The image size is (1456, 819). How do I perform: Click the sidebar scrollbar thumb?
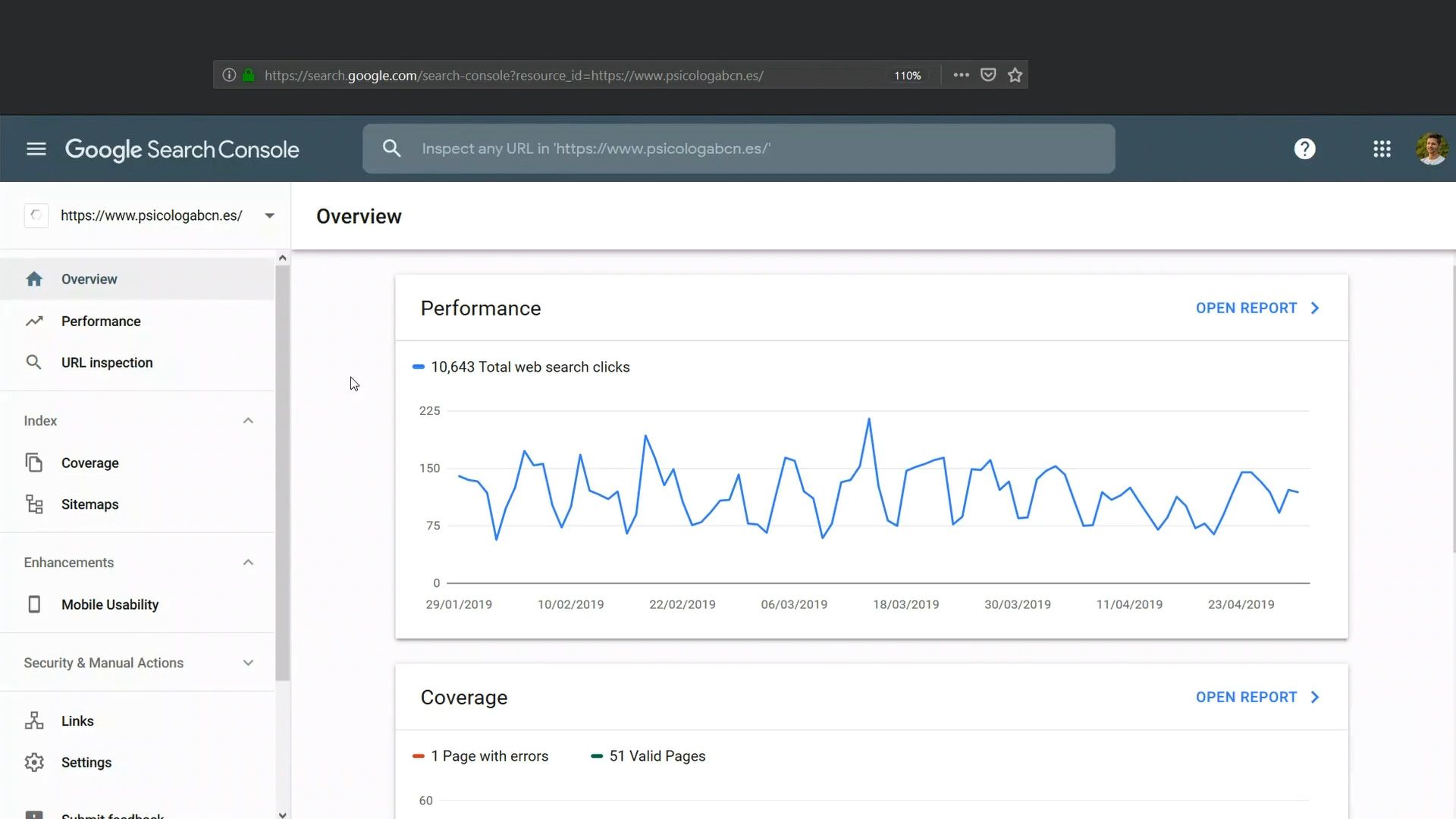(282, 472)
